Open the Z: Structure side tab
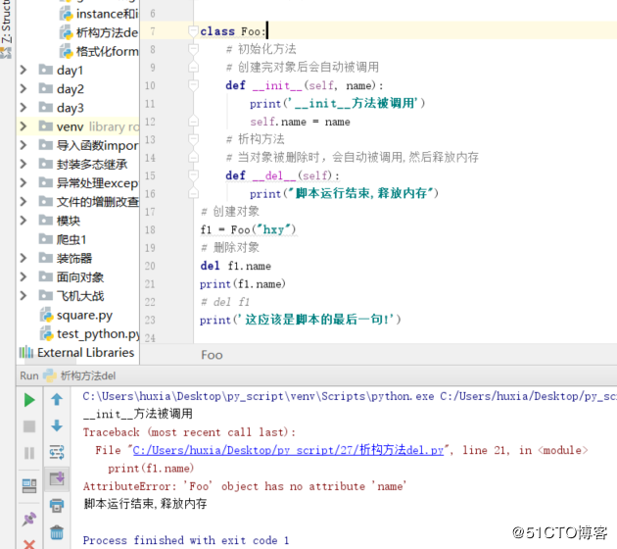617x549 pixels. point(6,22)
